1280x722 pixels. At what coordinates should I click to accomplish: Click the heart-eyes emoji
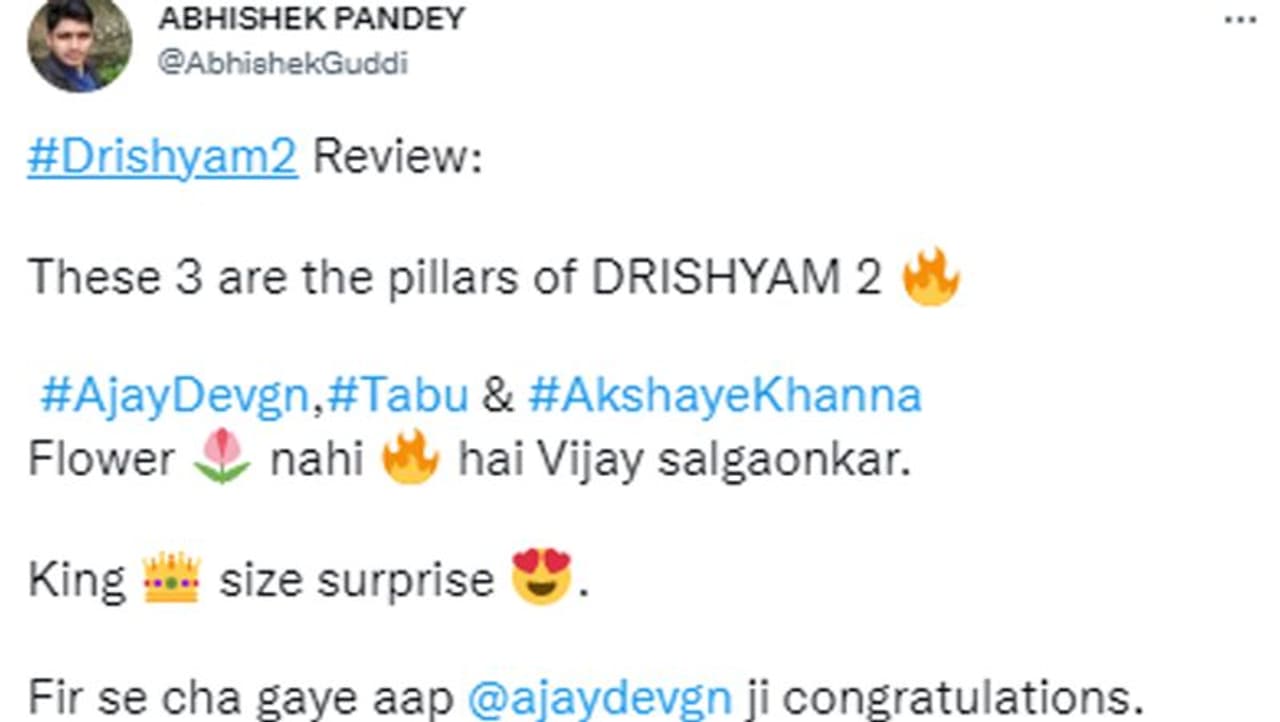coord(541,576)
